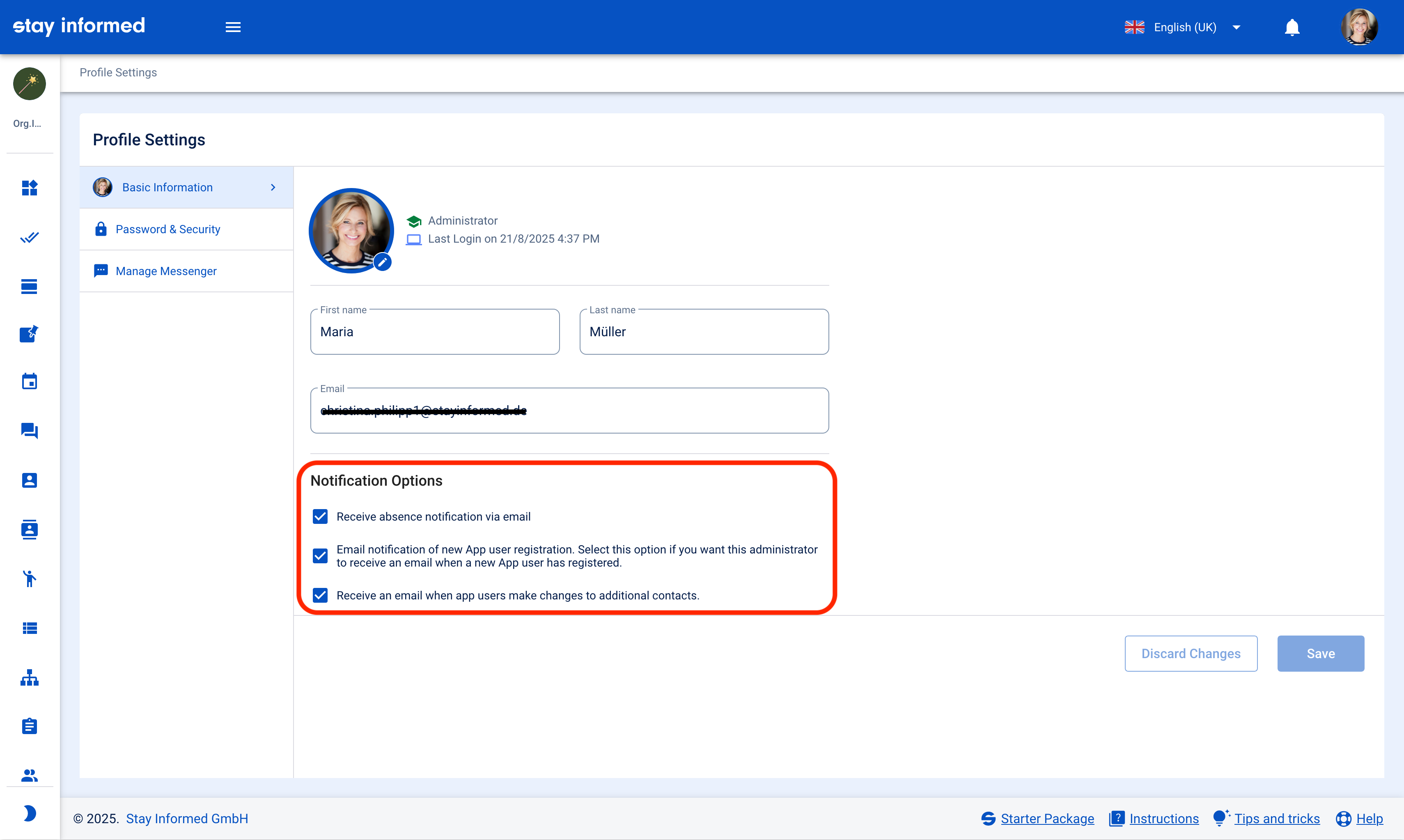Open the Starter Package link
1404x840 pixels.
(x=1047, y=819)
